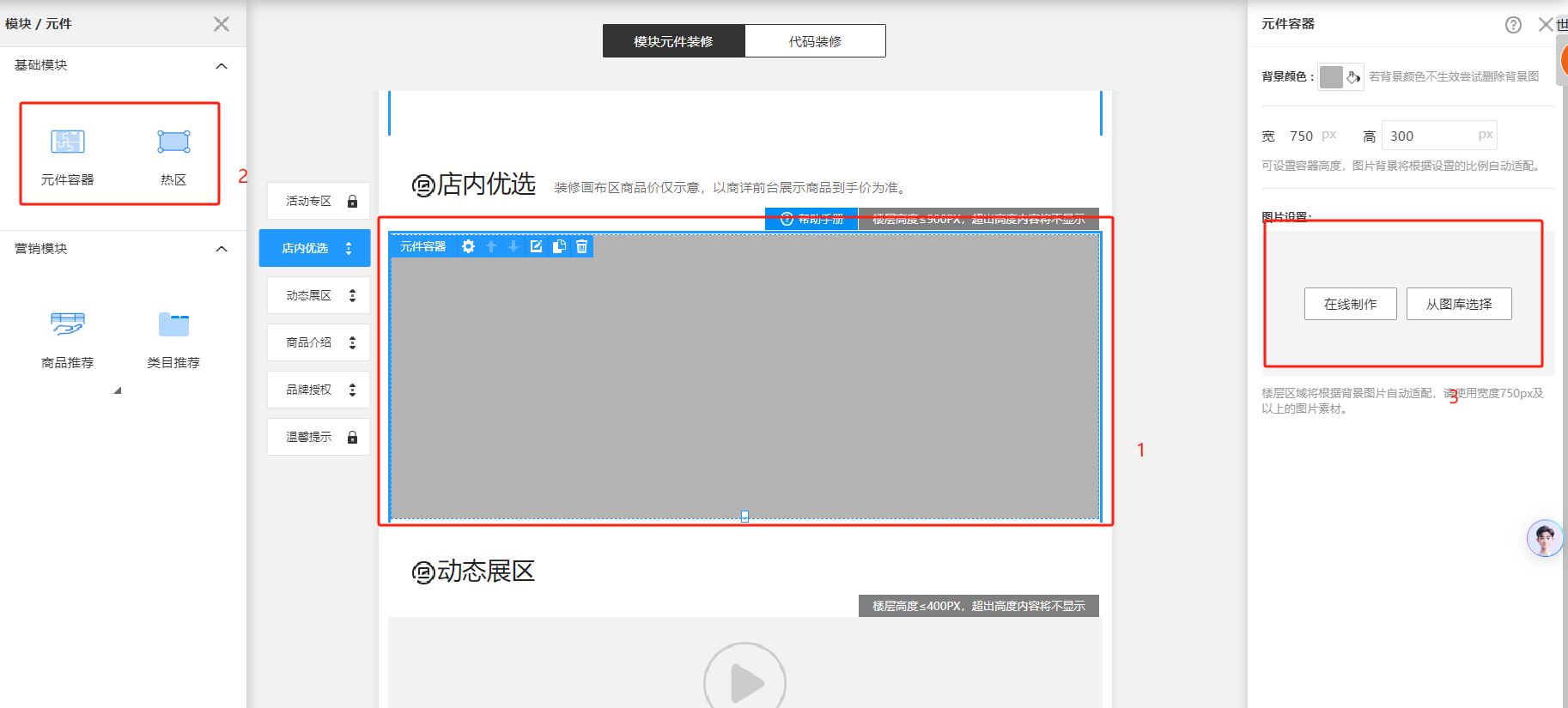Click the paint bucket background fill icon
The height and width of the screenshot is (708, 1568).
coord(1353,77)
